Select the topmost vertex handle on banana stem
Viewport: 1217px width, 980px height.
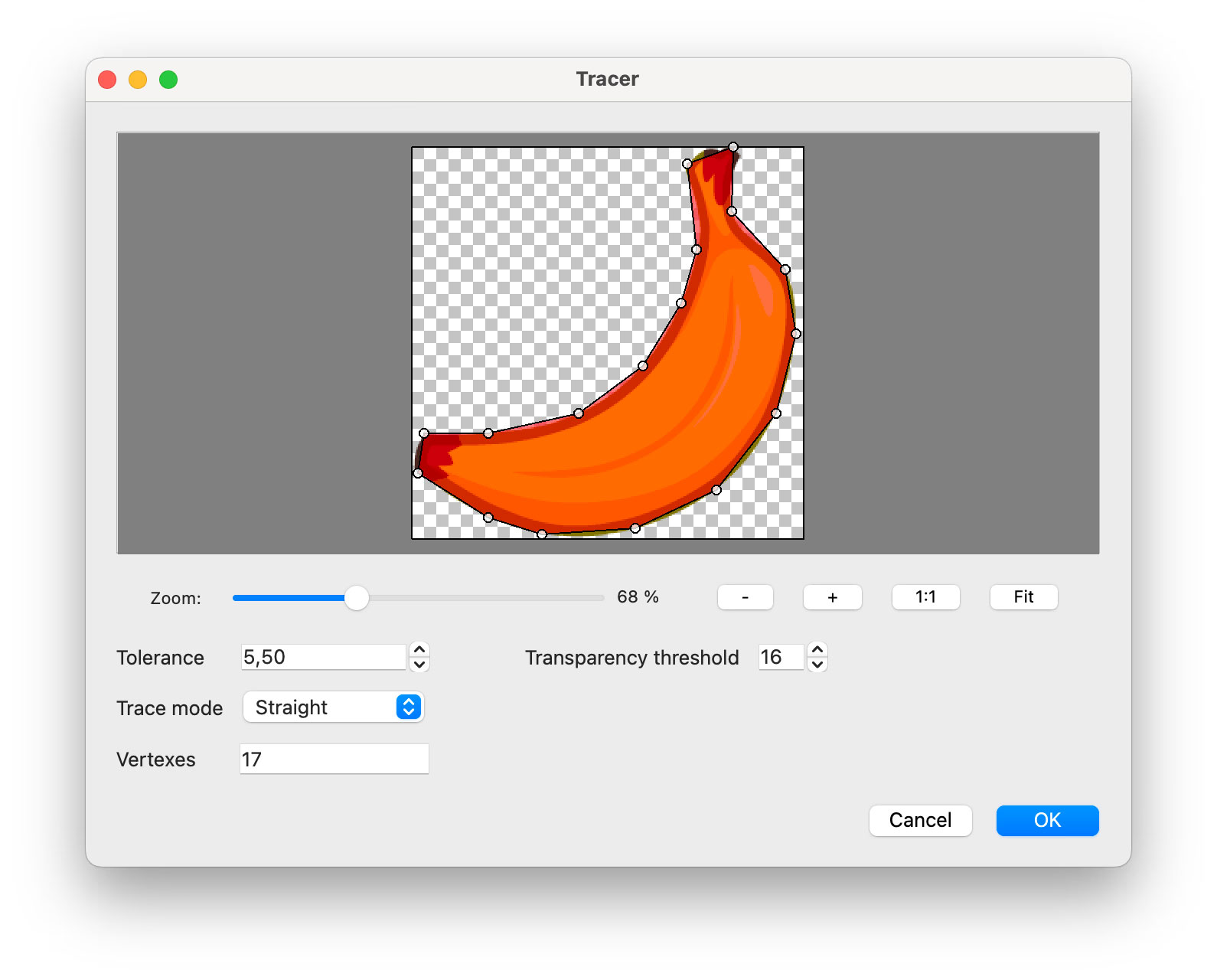(733, 147)
